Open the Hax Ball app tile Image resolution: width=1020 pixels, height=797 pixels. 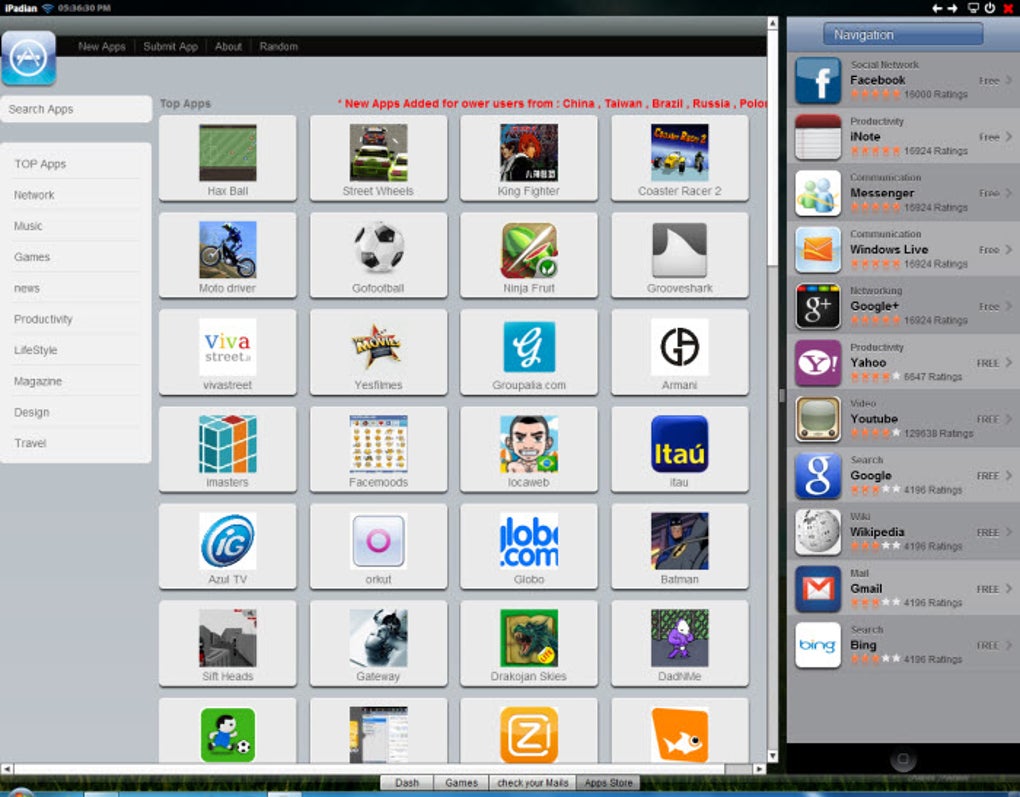(228, 158)
